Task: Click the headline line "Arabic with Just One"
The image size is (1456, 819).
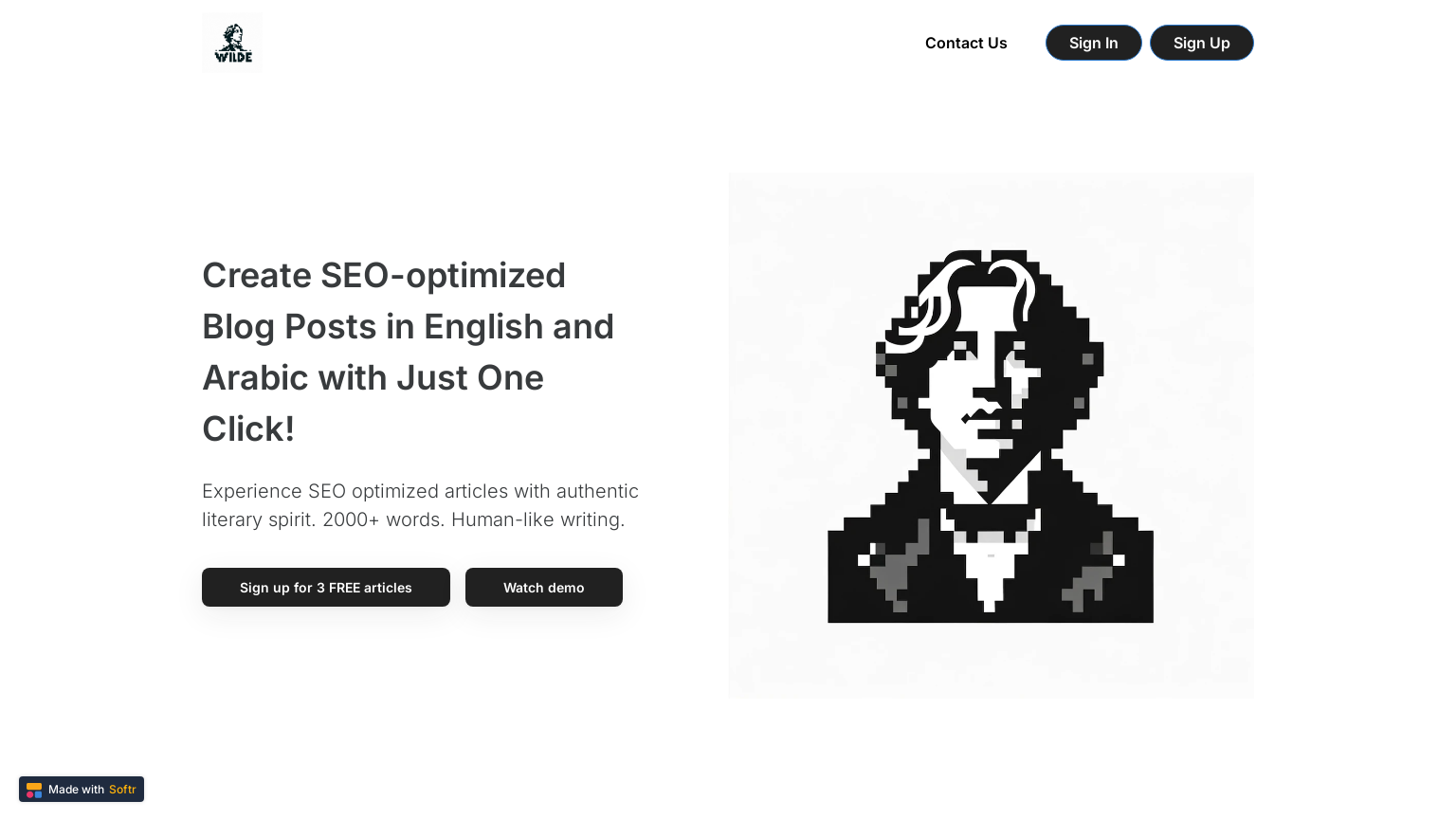Action: (x=373, y=378)
